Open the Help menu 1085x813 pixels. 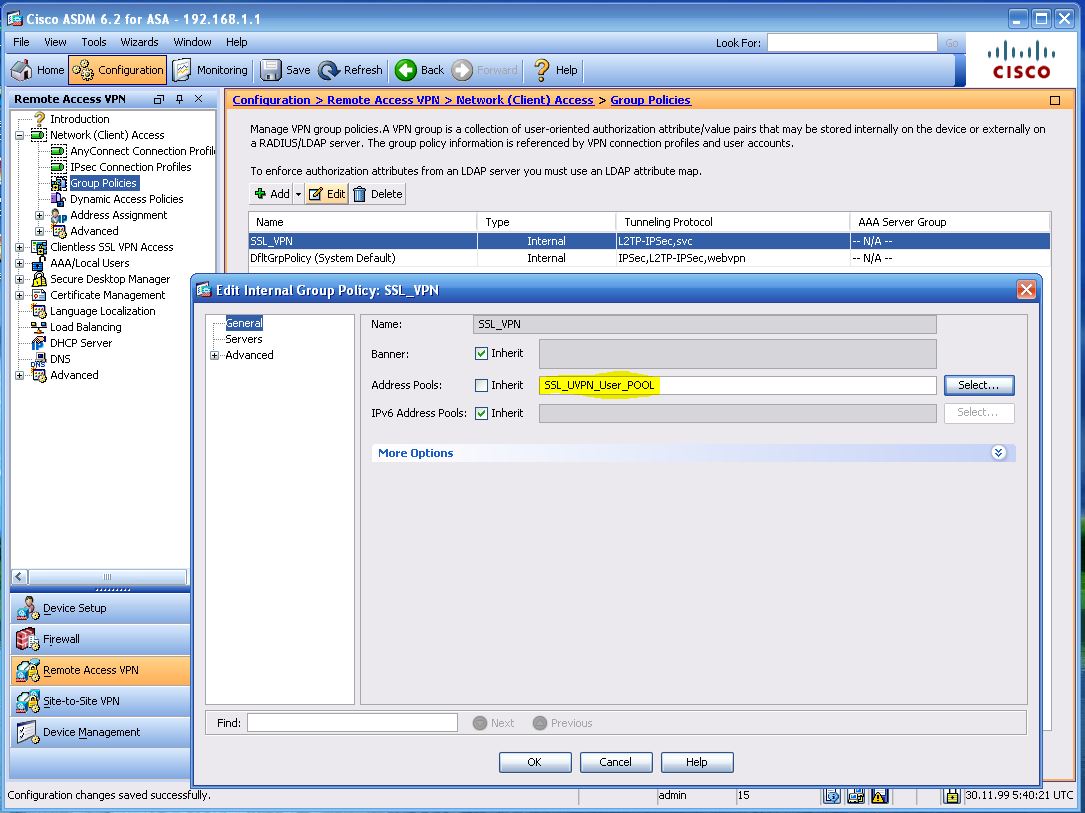[237, 42]
